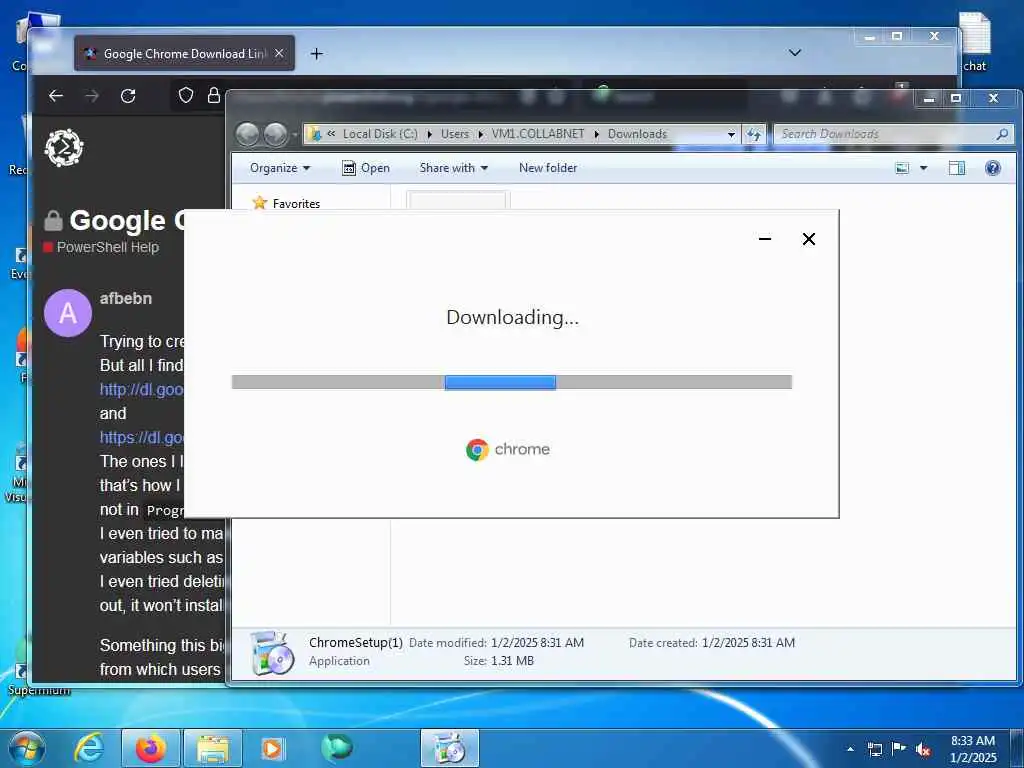Click the Explorer help icon
This screenshot has height=768, width=1024.
click(x=993, y=168)
